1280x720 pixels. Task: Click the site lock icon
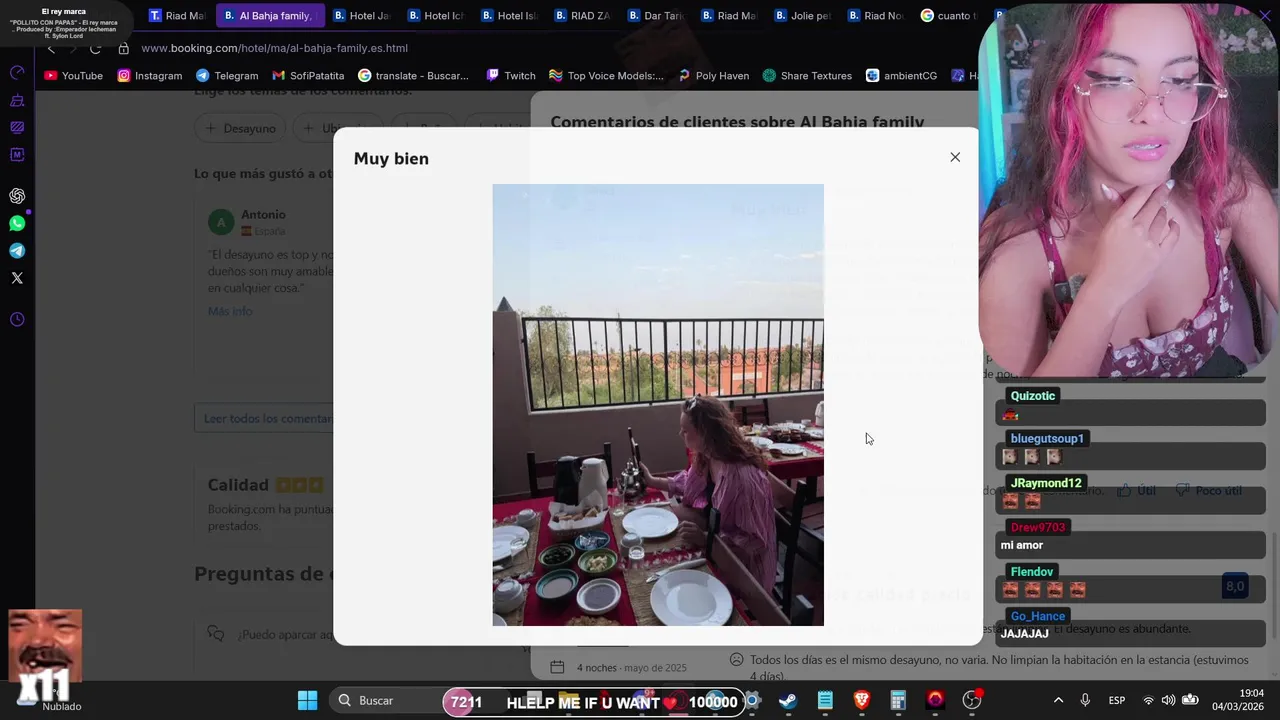point(123,48)
